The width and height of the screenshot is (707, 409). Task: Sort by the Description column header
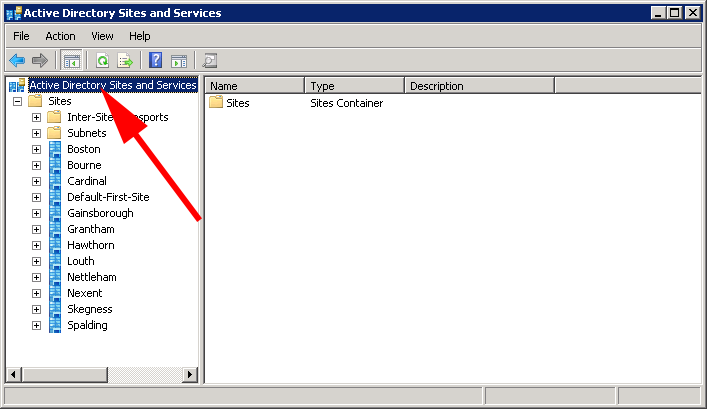[x=480, y=86]
